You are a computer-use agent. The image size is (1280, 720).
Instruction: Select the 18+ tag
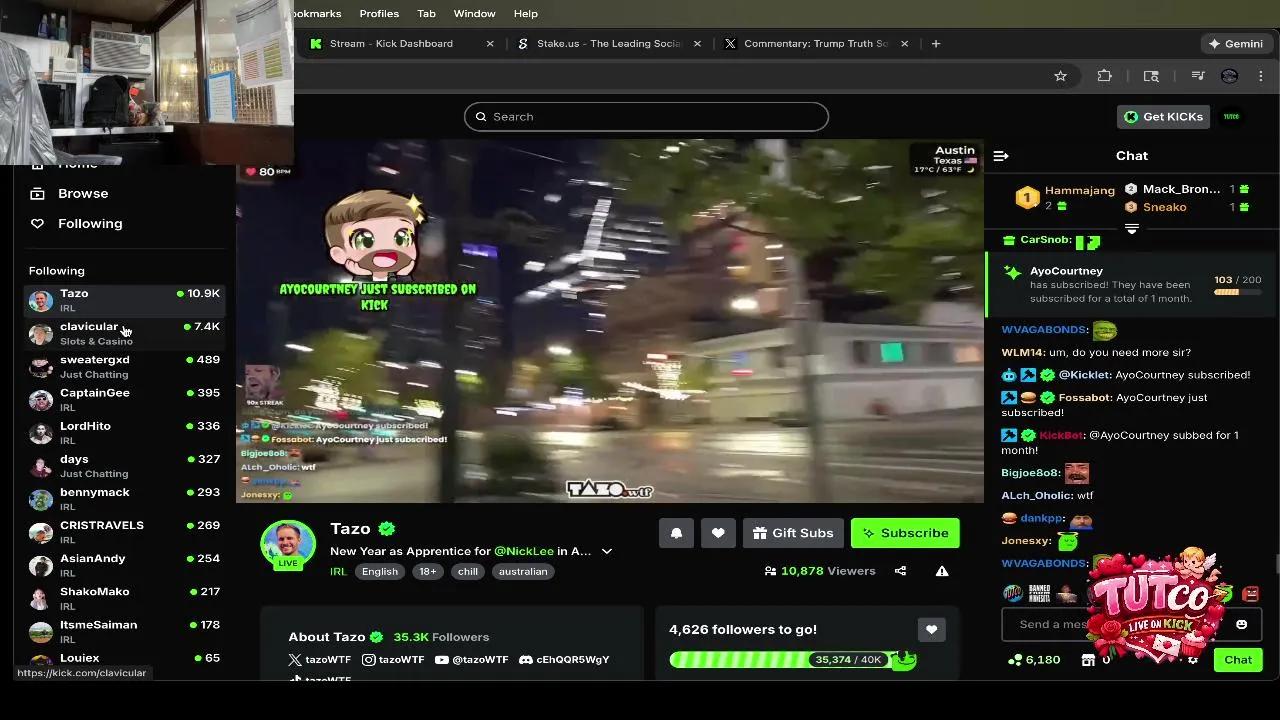pyautogui.click(x=428, y=572)
